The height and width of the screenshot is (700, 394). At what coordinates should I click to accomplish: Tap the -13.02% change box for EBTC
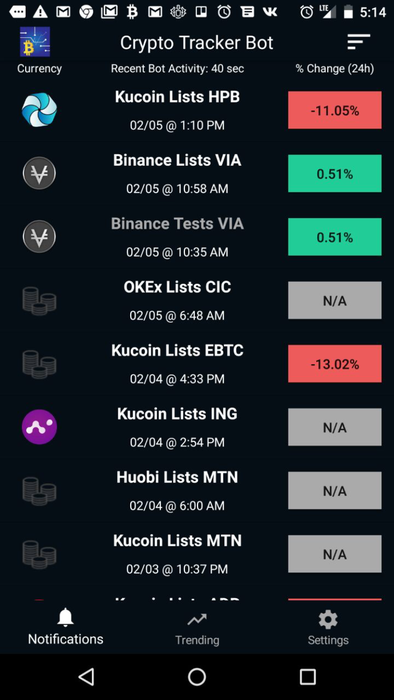tap(335, 363)
